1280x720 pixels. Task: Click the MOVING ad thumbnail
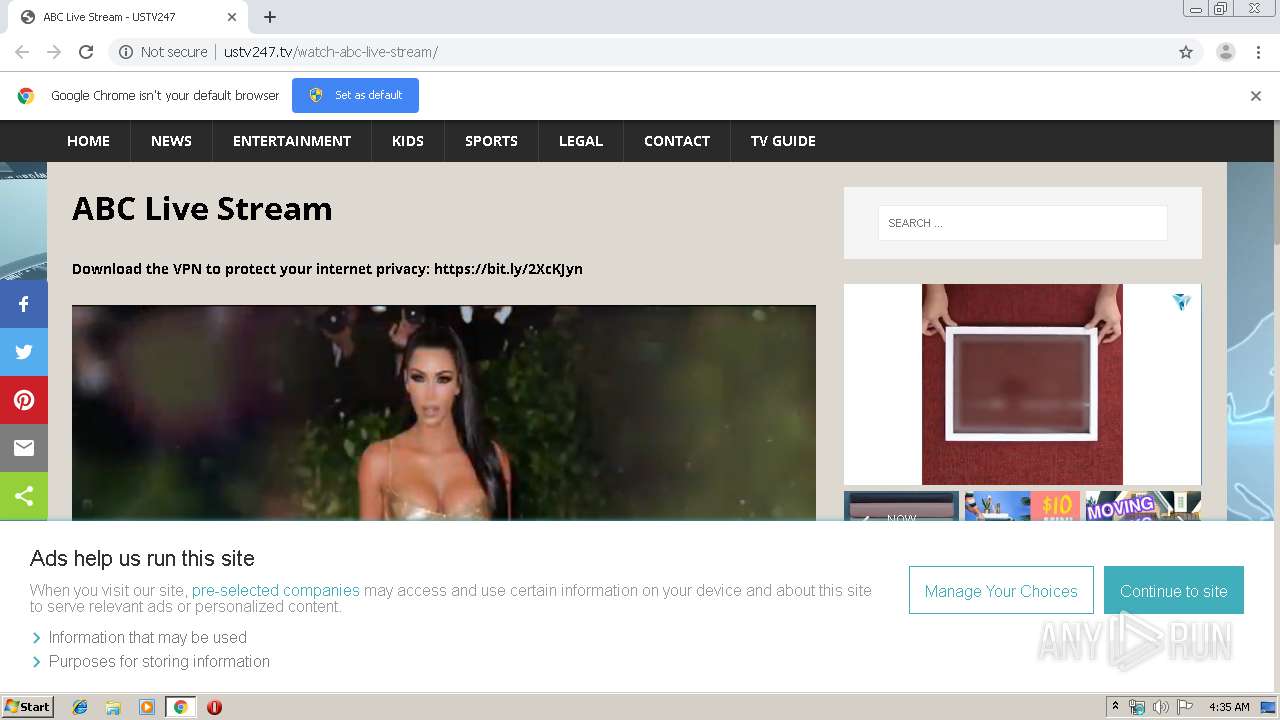(x=1143, y=506)
